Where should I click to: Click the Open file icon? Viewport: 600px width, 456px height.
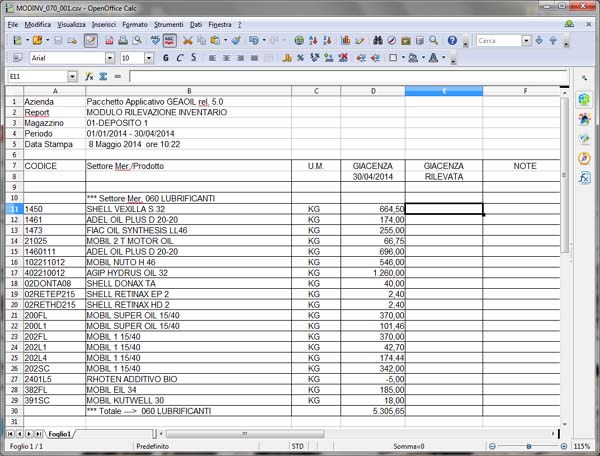(x=38, y=40)
